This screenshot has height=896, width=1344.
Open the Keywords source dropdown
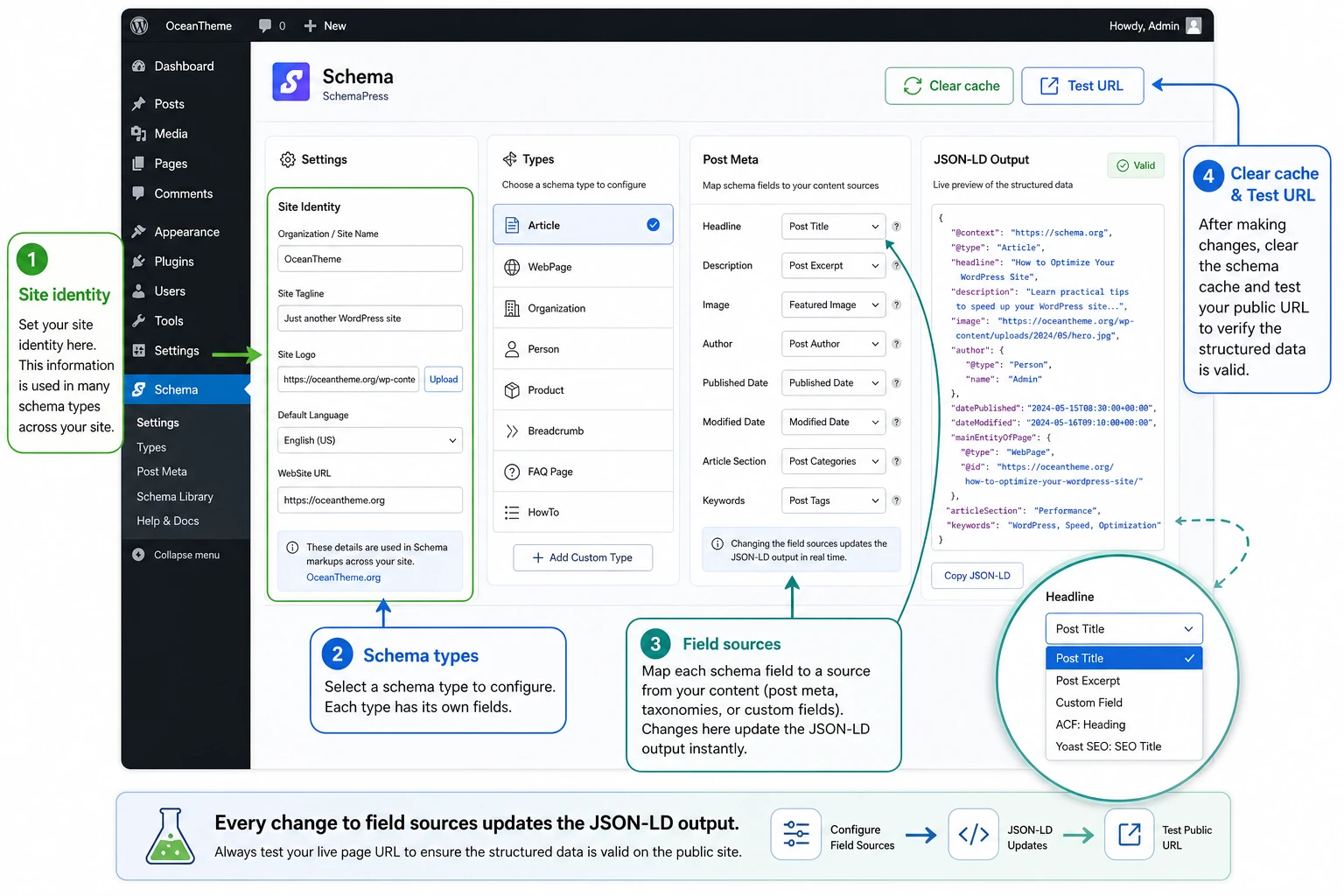[833, 500]
